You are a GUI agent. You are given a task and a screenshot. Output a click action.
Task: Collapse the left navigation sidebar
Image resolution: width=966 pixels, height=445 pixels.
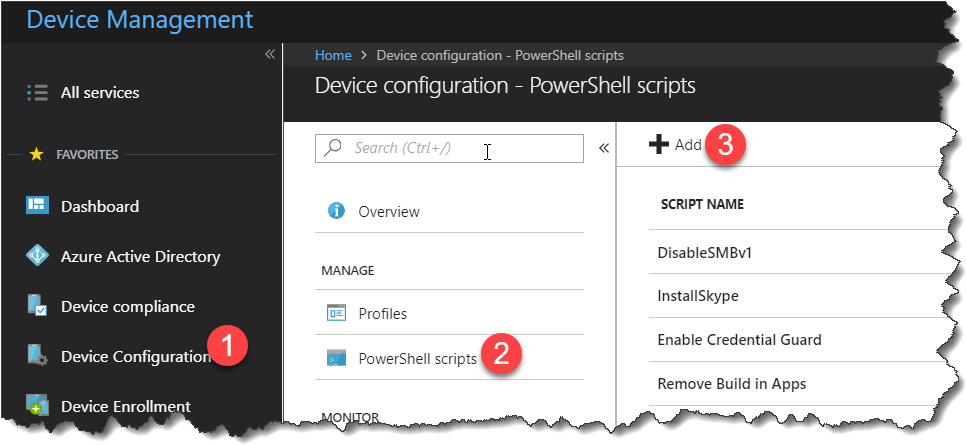coord(269,54)
